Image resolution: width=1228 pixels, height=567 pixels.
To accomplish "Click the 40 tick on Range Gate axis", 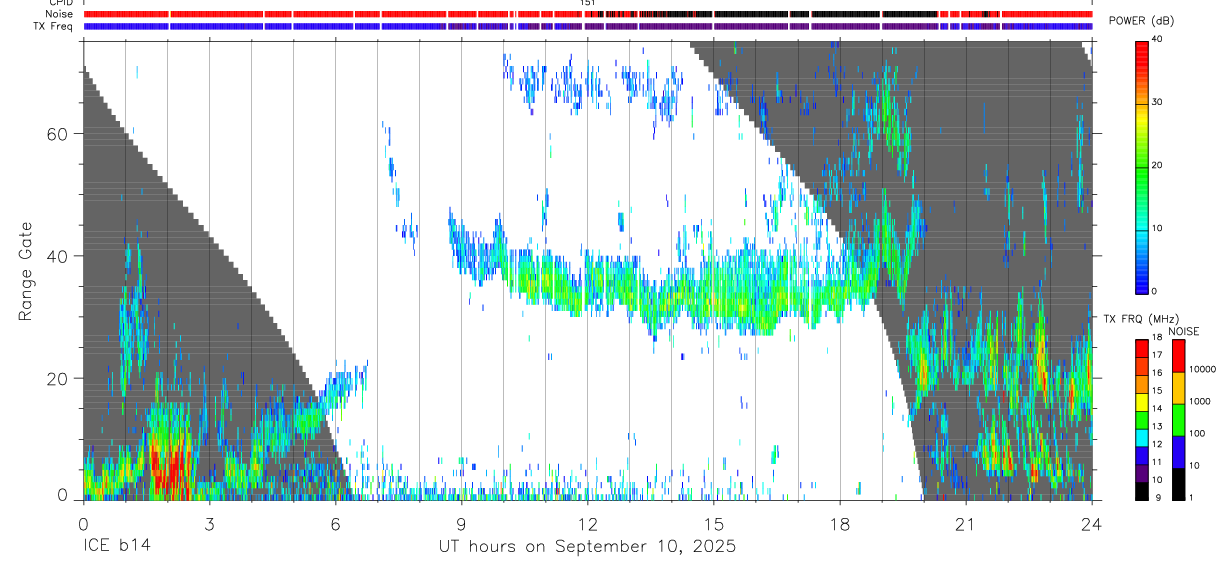I will click(57, 256).
